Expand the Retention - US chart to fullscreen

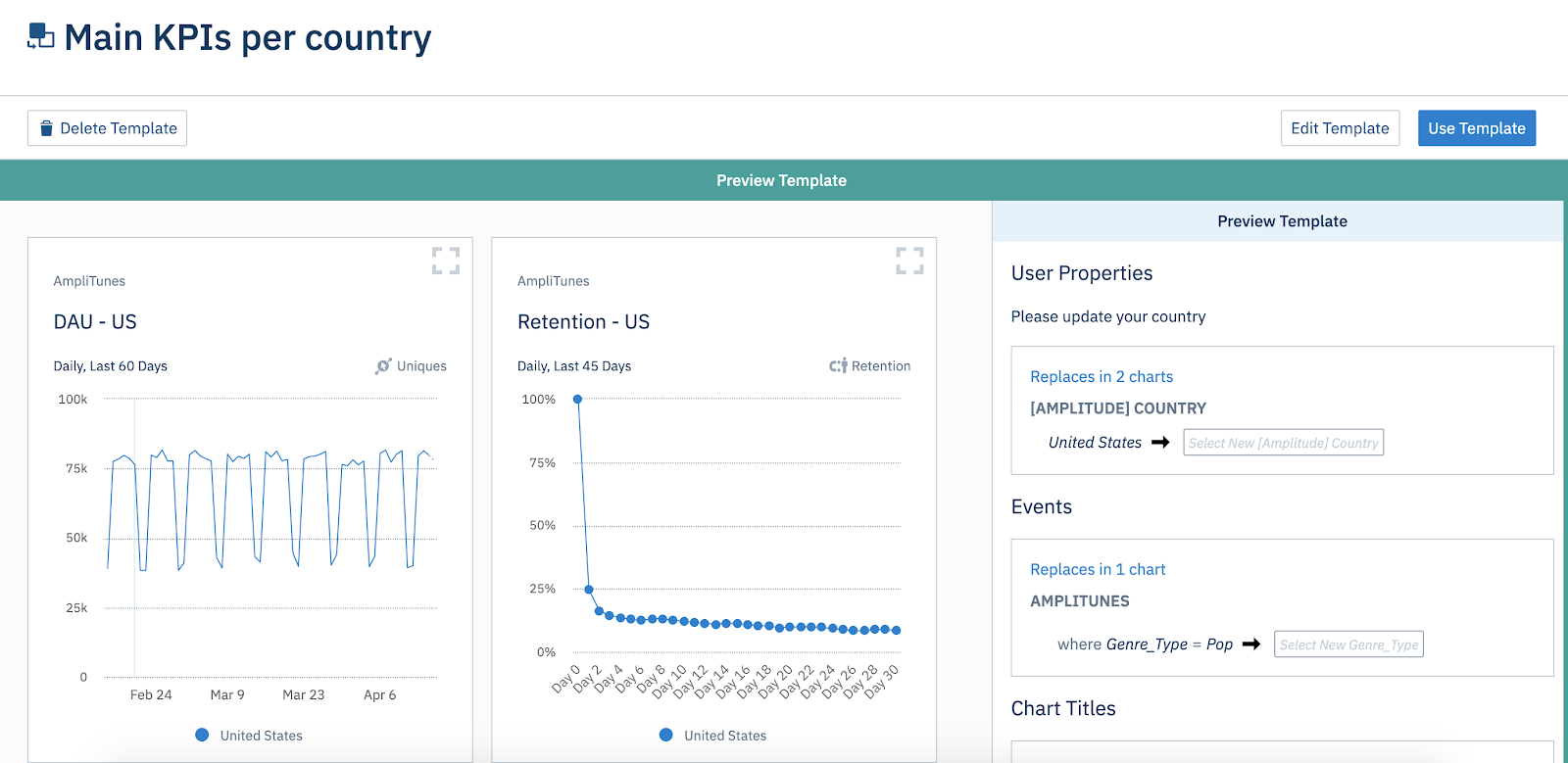tap(909, 261)
